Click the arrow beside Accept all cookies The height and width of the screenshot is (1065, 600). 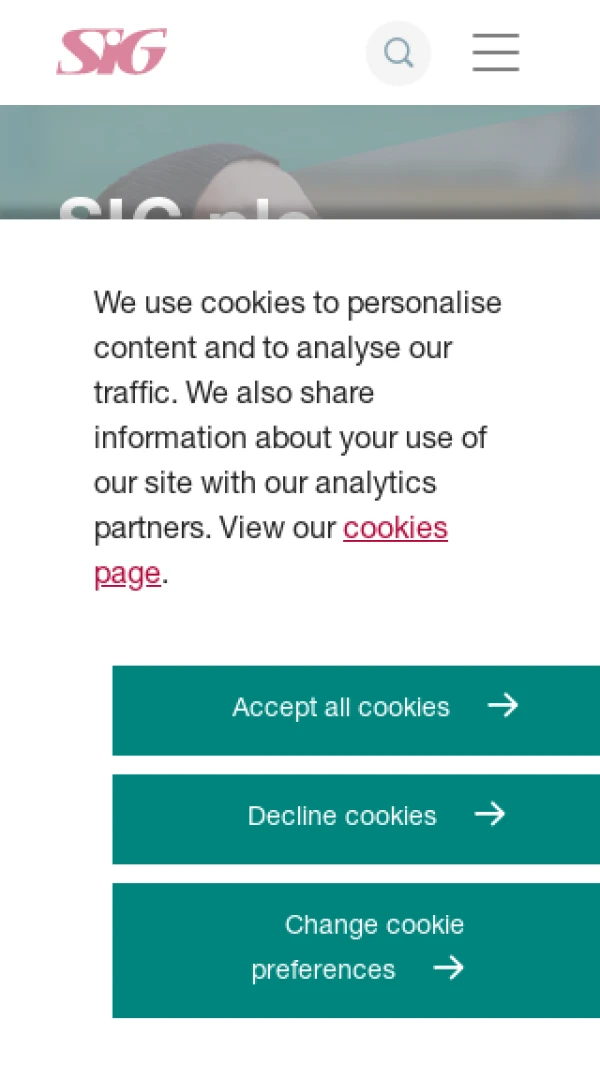[503, 706]
